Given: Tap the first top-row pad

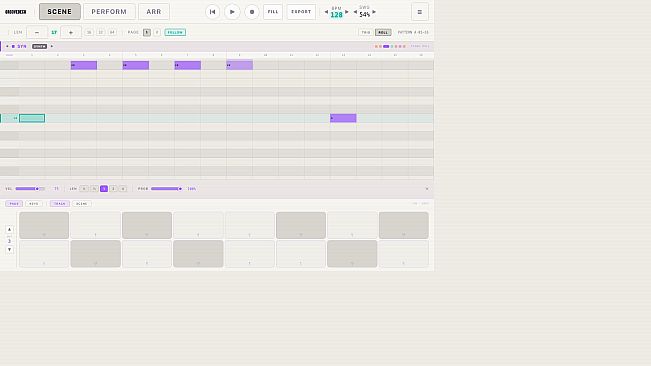Looking at the screenshot, I should click(x=44, y=225).
